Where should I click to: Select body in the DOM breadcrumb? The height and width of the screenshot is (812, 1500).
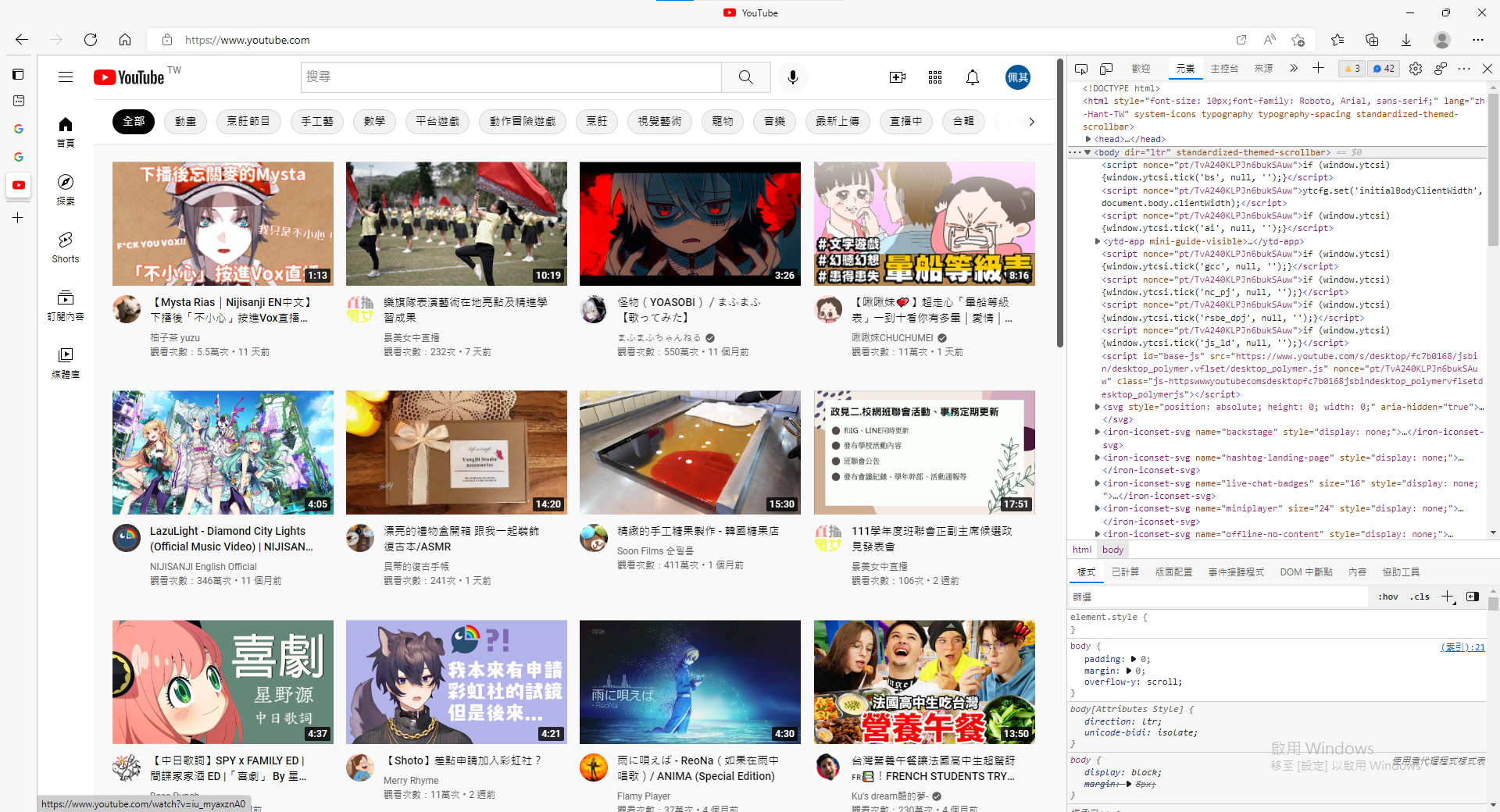coord(1113,550)
